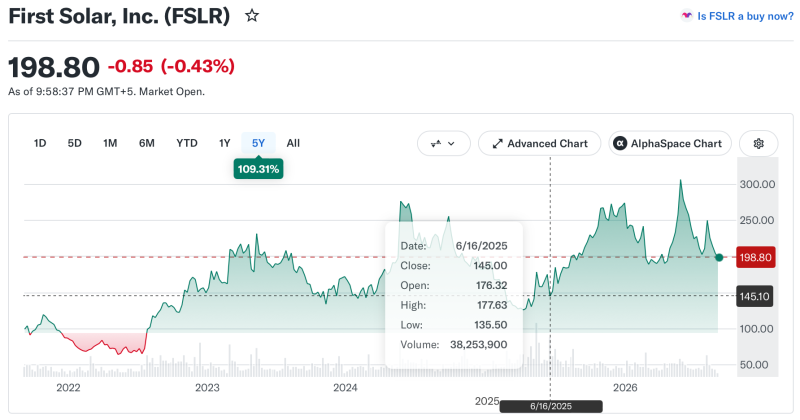
Task: Select the 1D time range
Action: 40,143
